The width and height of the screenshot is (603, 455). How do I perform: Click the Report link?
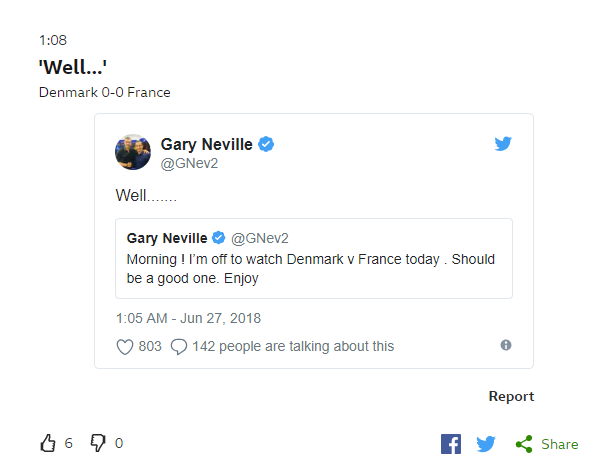(x=511, y=397)
